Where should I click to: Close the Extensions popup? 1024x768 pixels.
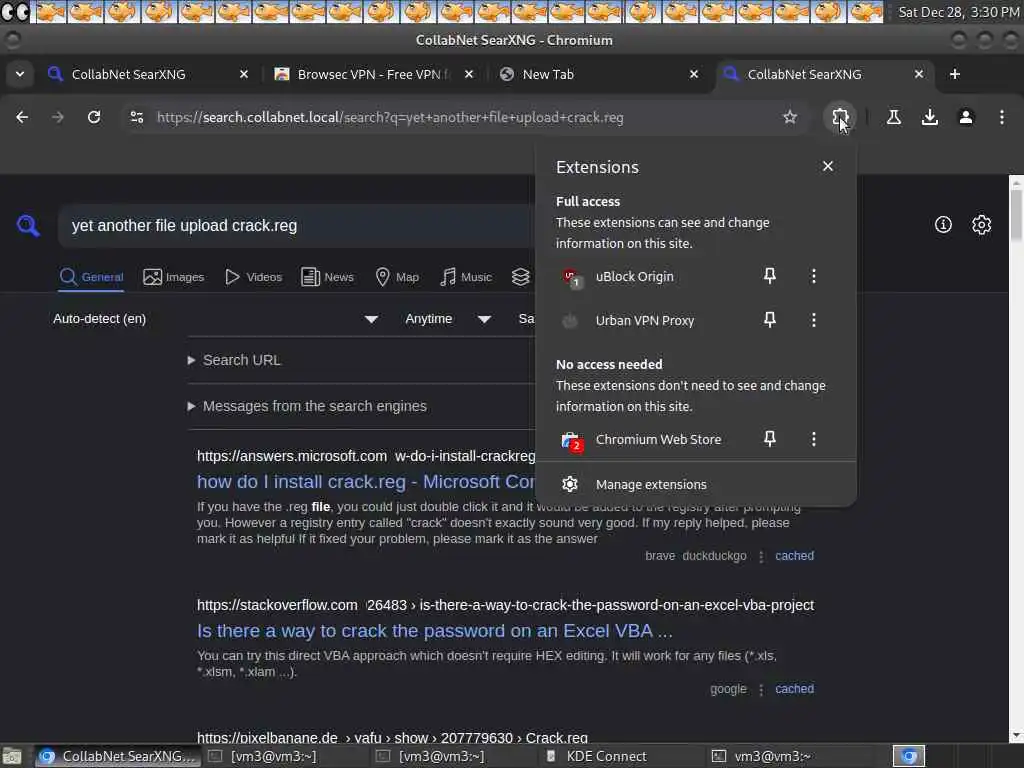828,167
